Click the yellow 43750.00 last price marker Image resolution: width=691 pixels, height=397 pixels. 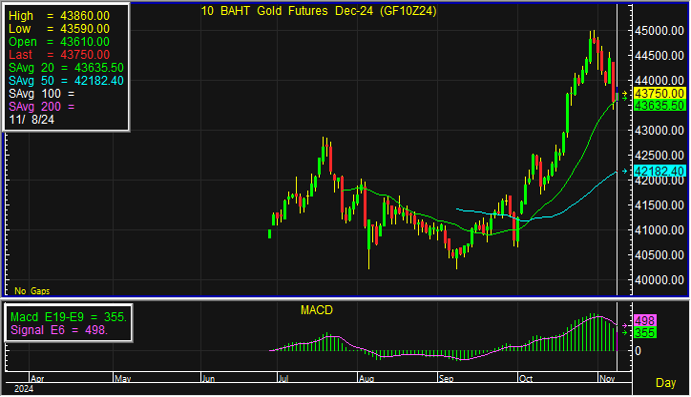[659, 93]
